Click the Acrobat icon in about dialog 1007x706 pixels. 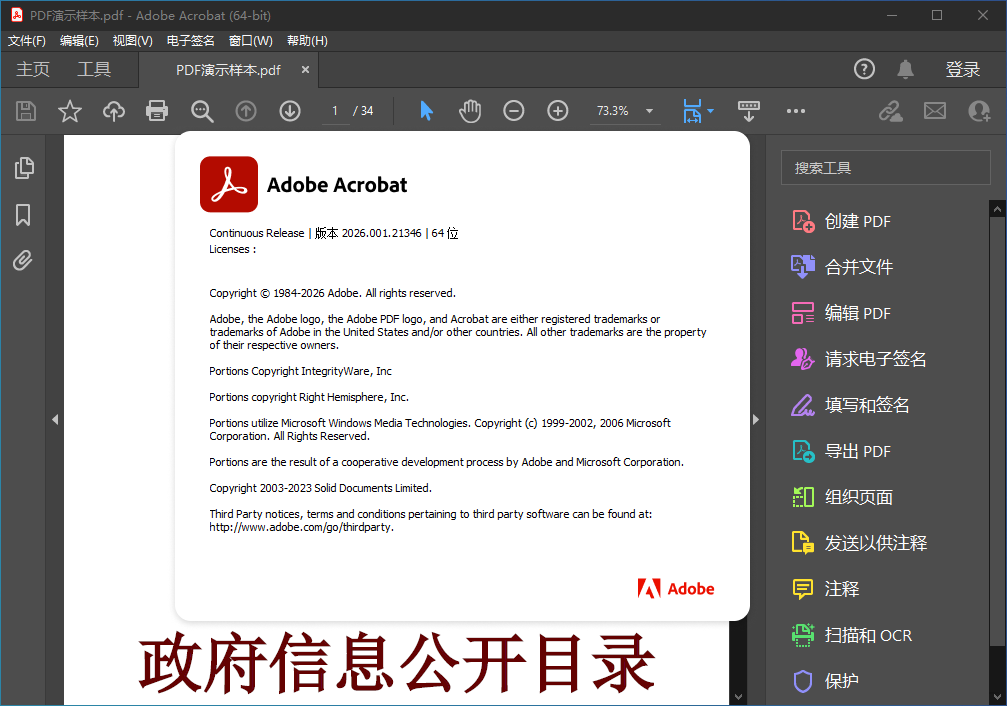click(x=229, y=184)
